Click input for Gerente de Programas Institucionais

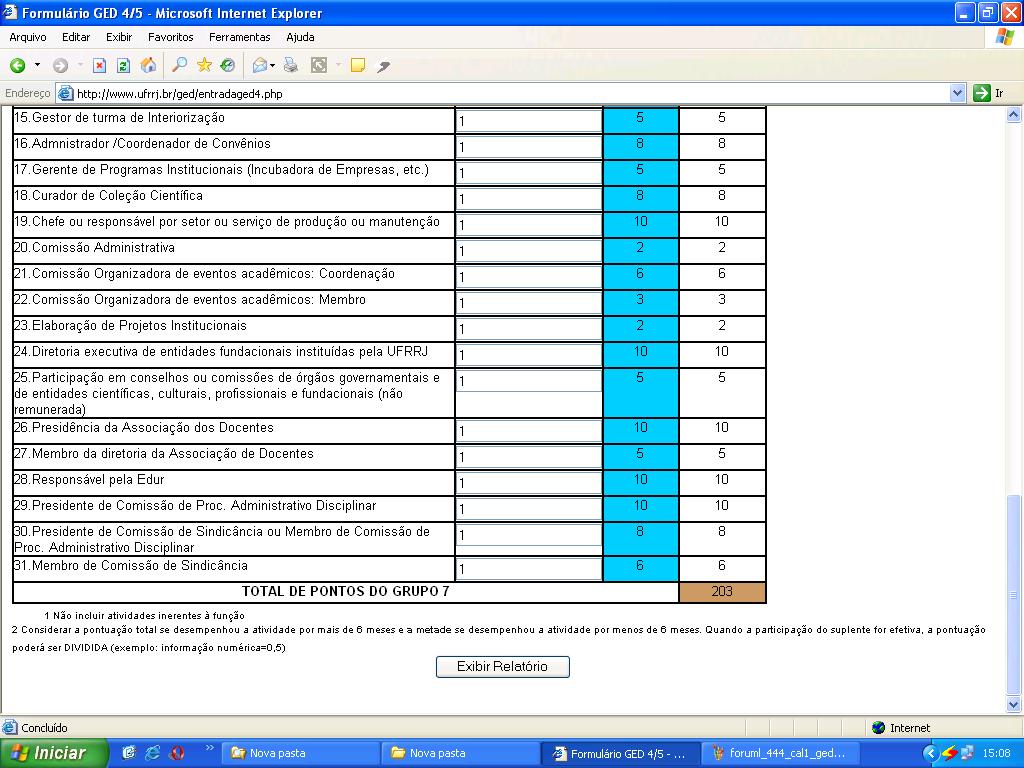coord(529,172)
